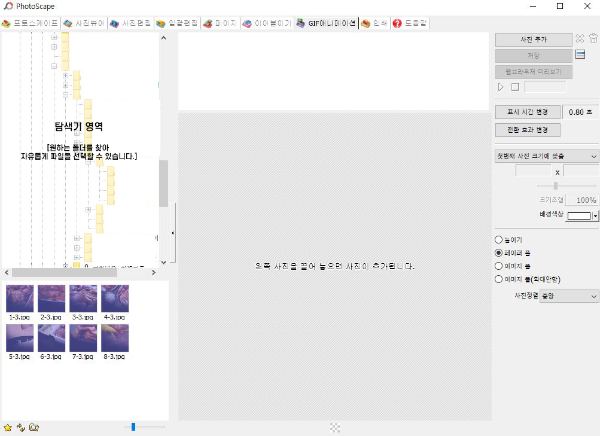The height and width of the screenshot is (436, 600).
Task: Select thumbnail 6-3.jpg
Action: [x=51, y=338]
